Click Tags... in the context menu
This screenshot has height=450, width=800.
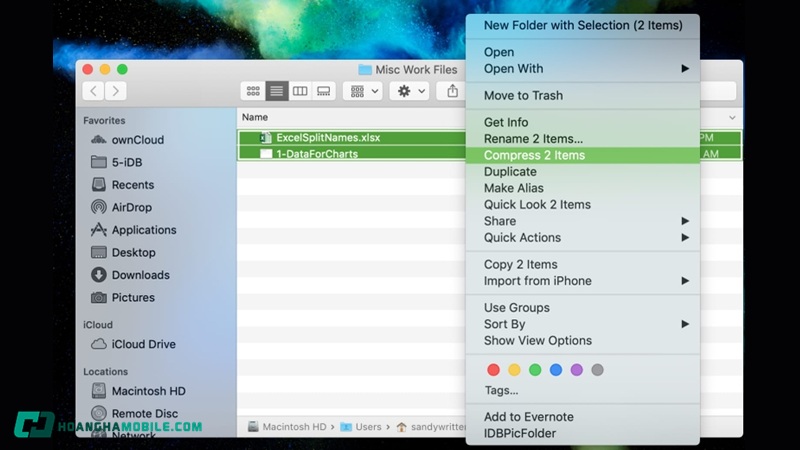(x=501, y=390)
